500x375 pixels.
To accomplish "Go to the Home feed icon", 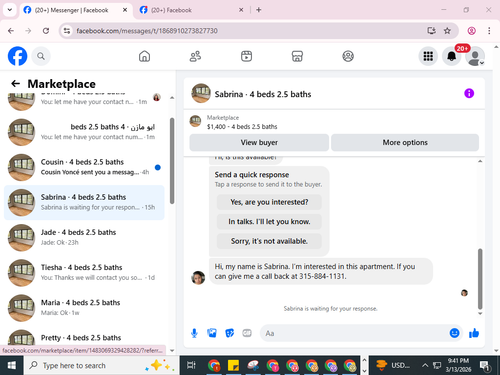I will point(144,56).
